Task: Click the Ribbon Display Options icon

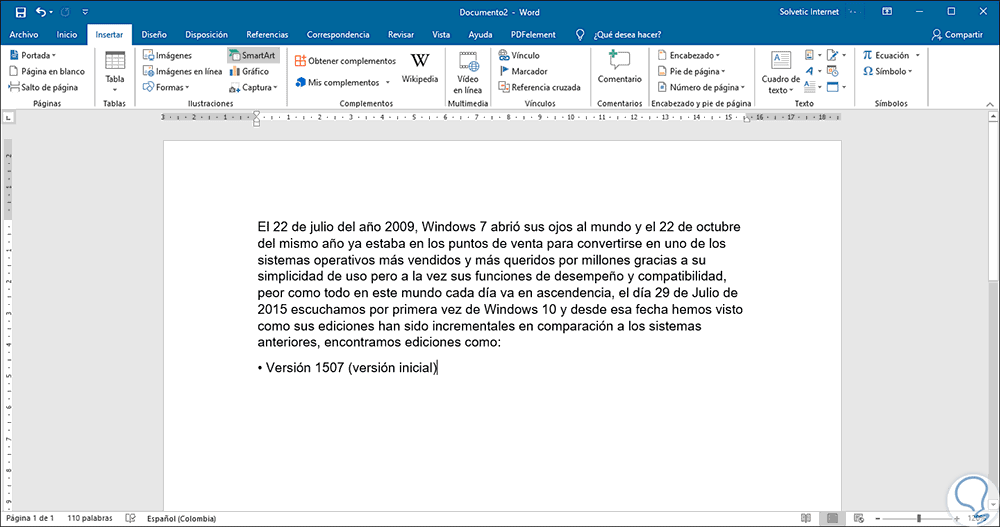Action: pos(886,12)
